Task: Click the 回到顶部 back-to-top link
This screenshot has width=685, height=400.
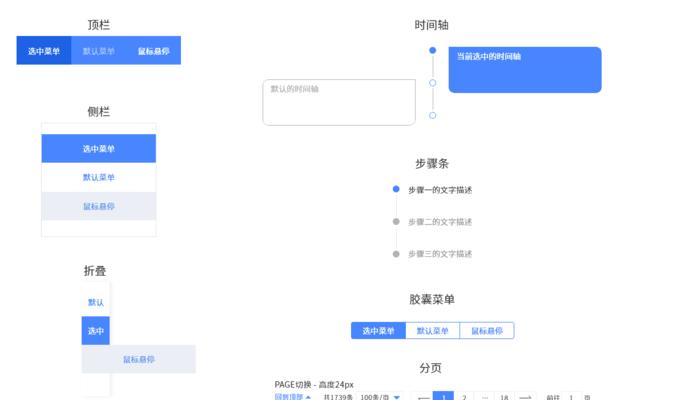Action: coord(292,397)
